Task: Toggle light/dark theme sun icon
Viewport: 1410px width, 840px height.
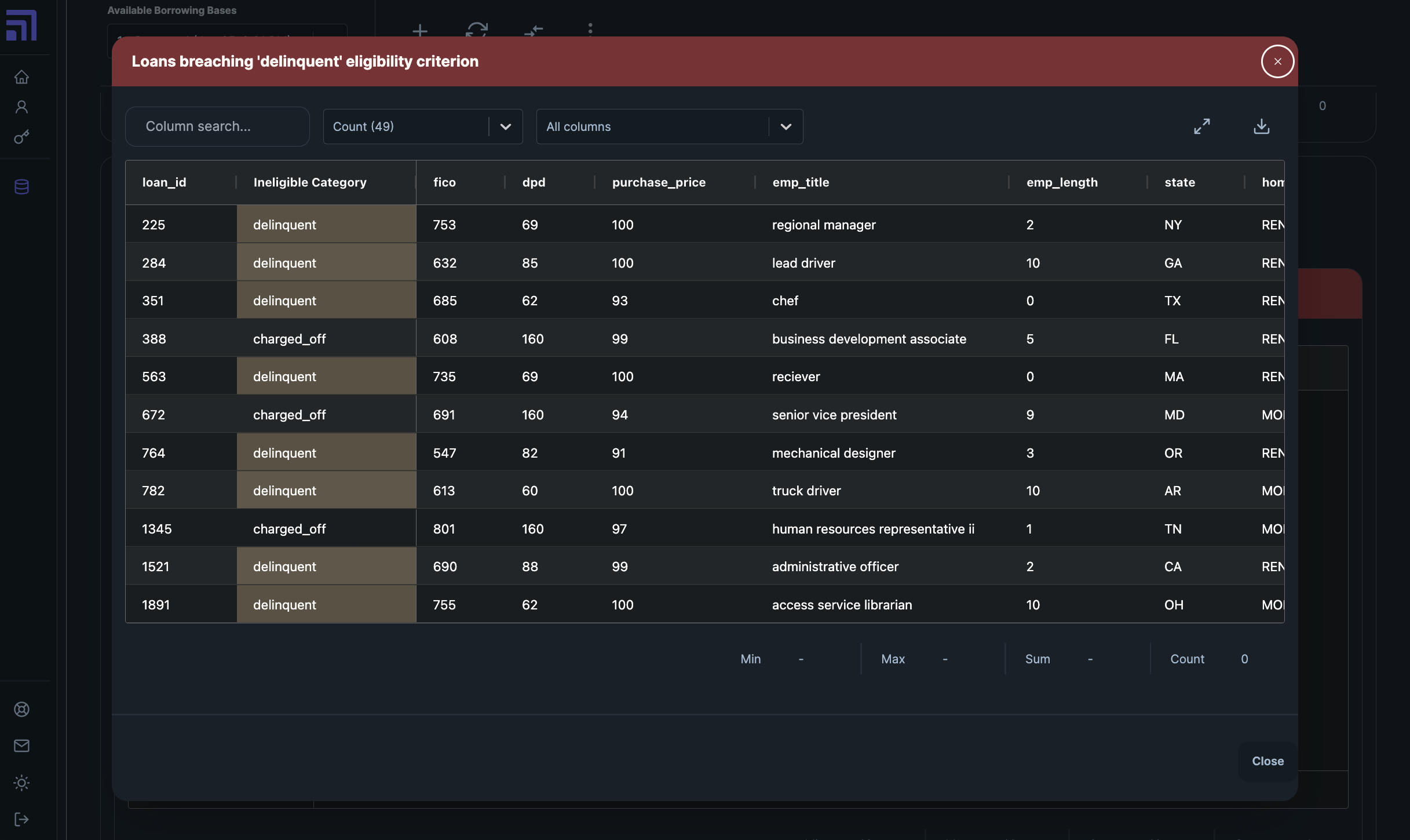Action: (21, 783)
